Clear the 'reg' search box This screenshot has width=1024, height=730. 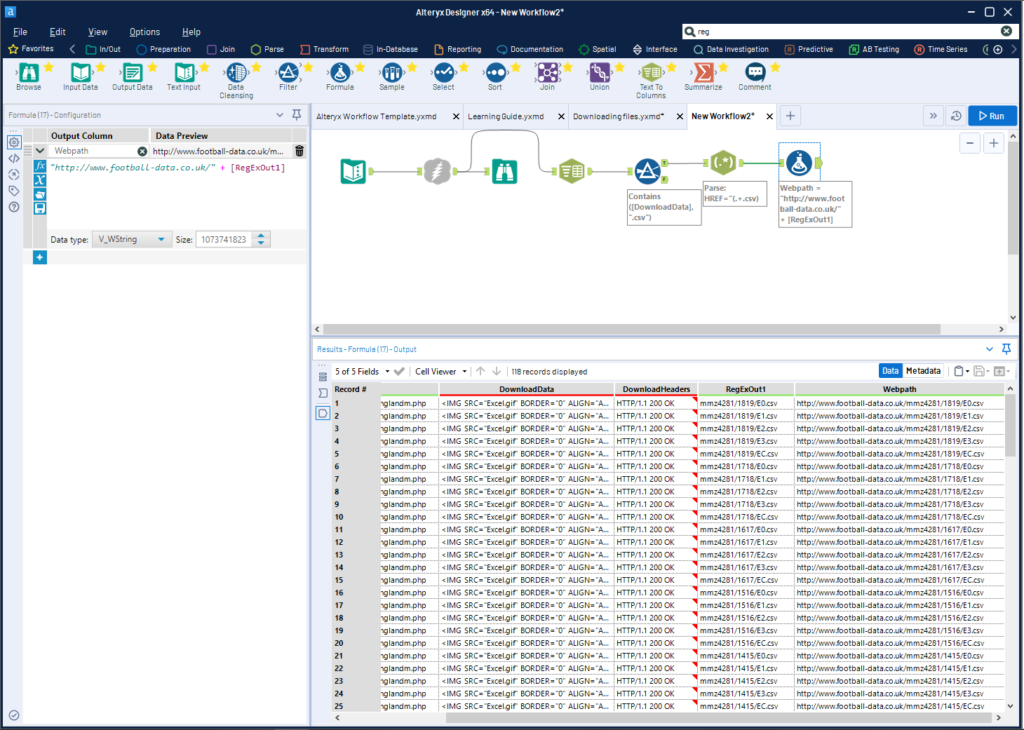[x=1006, y=31]
